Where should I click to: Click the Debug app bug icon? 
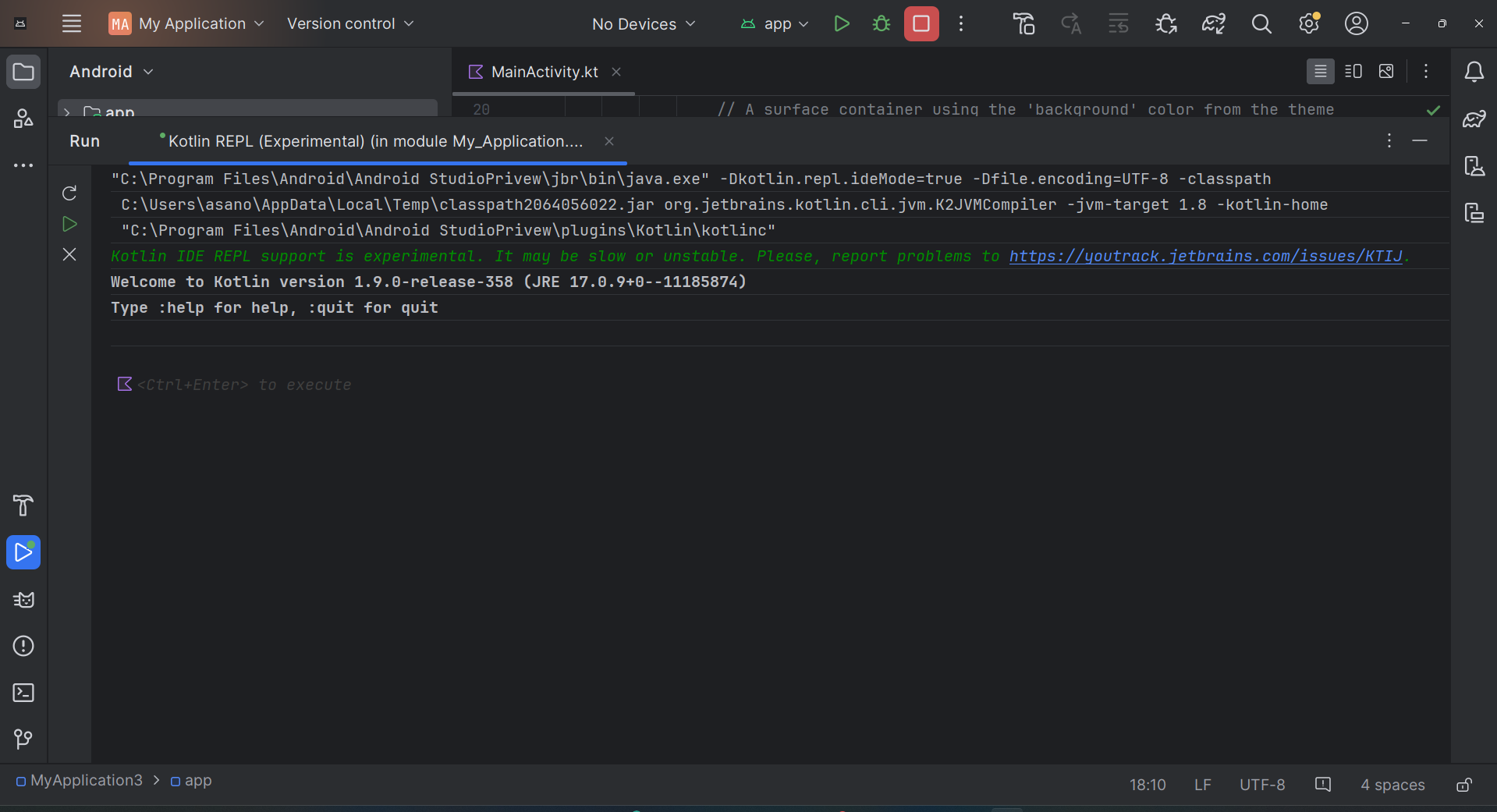882,24
